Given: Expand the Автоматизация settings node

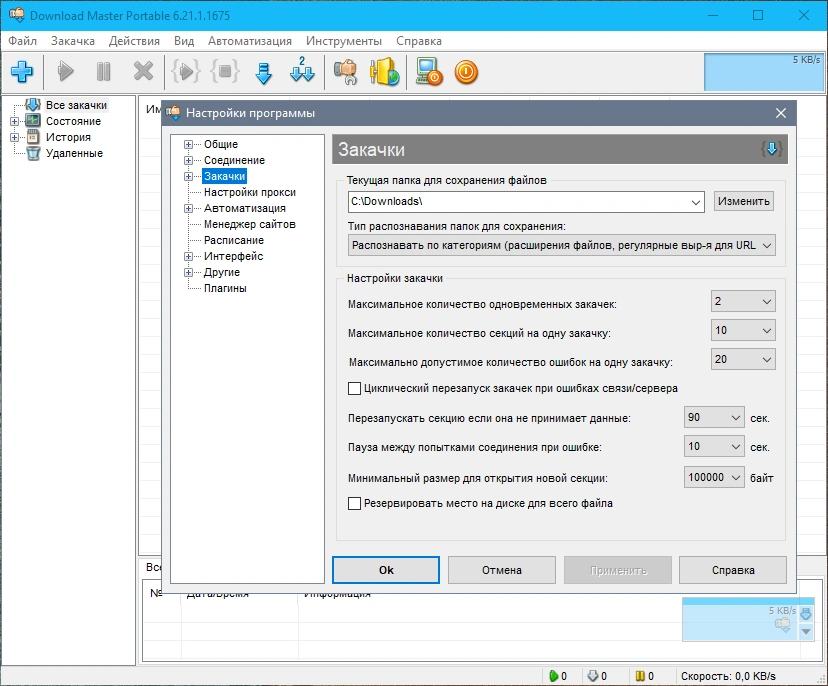Looking at the screenshot, I should point(188,209).
